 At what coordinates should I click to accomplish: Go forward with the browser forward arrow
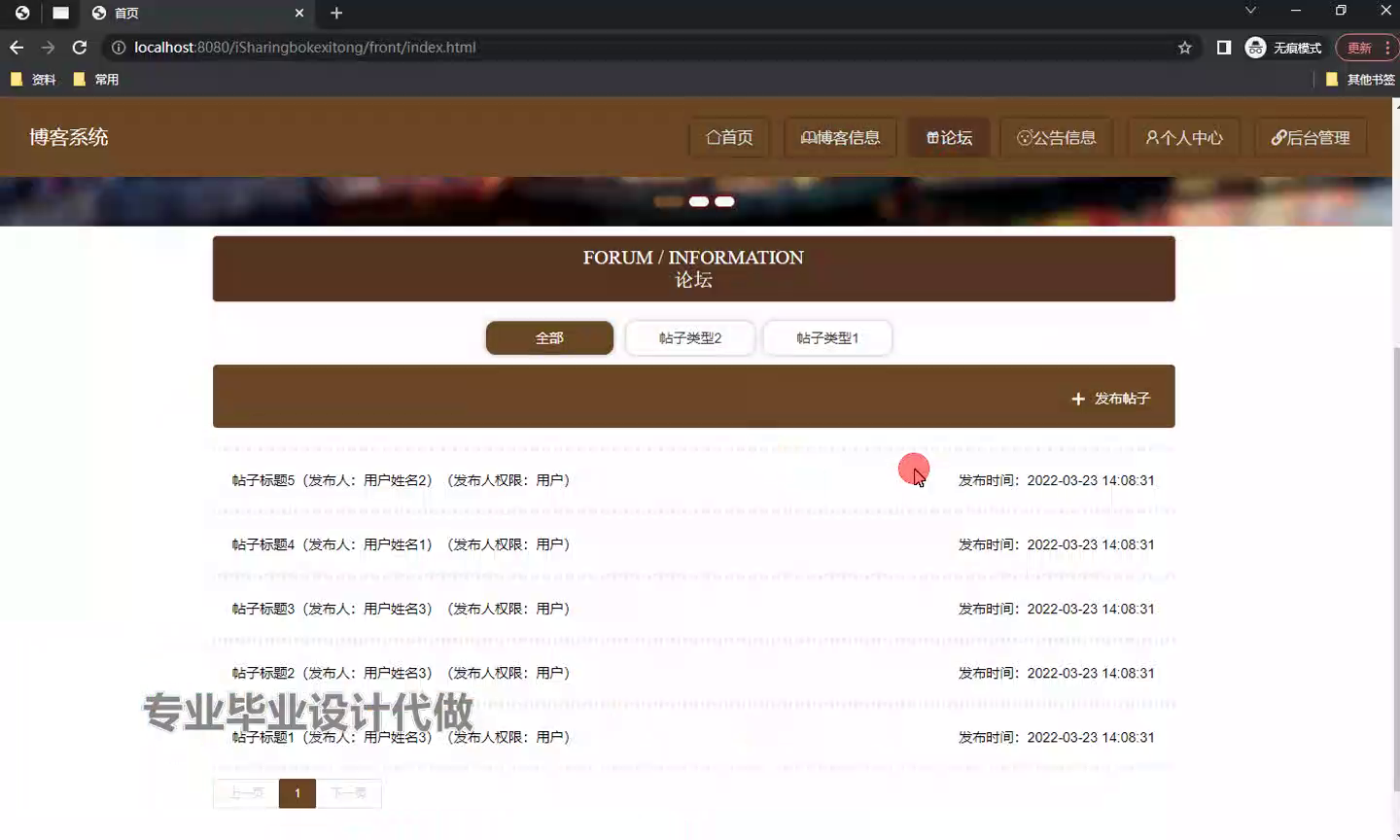[x=48, y=47]
